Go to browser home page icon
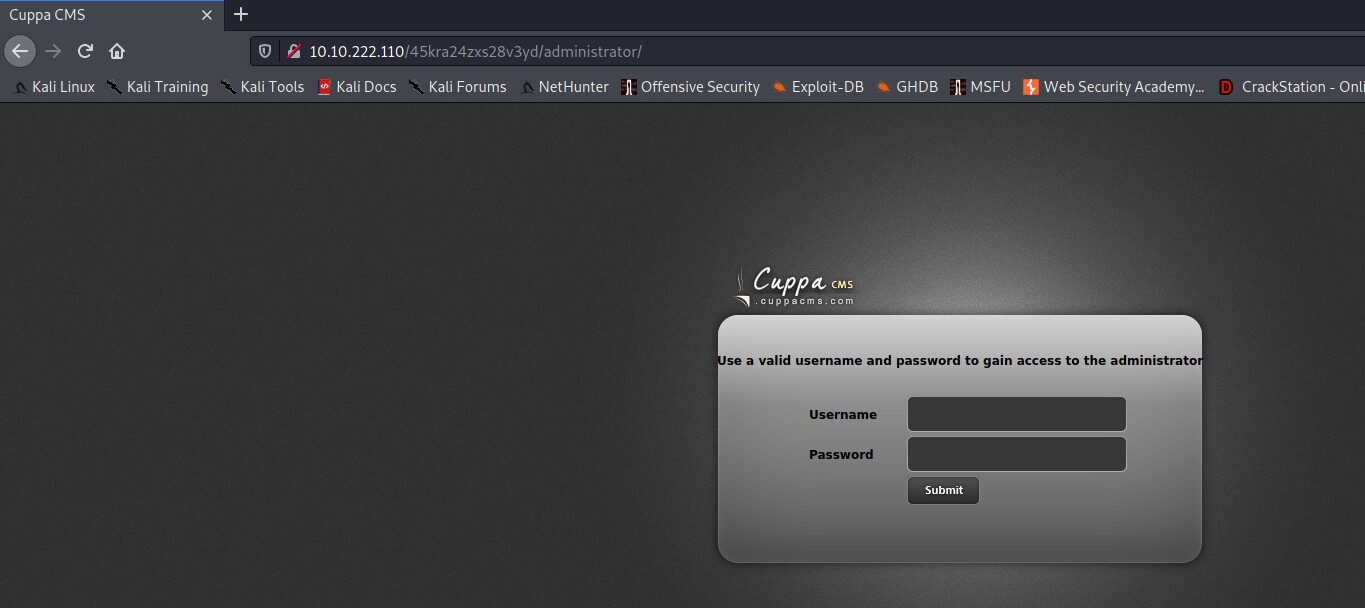The image size is (1365, 608). click(117, 51)
